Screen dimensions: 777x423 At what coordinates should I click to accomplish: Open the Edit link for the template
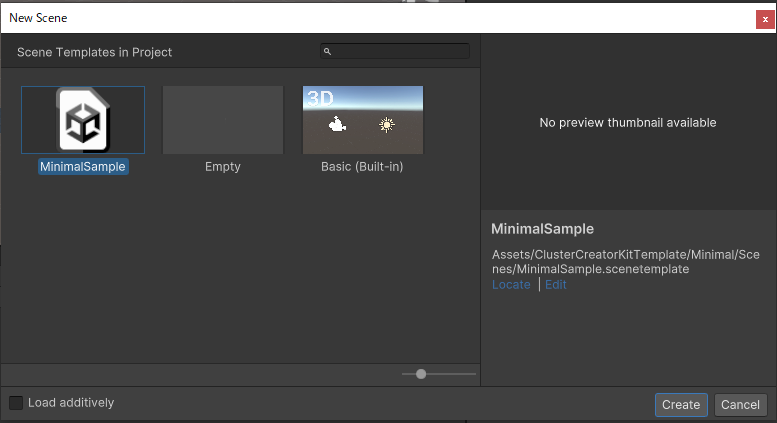coord(555,284)
